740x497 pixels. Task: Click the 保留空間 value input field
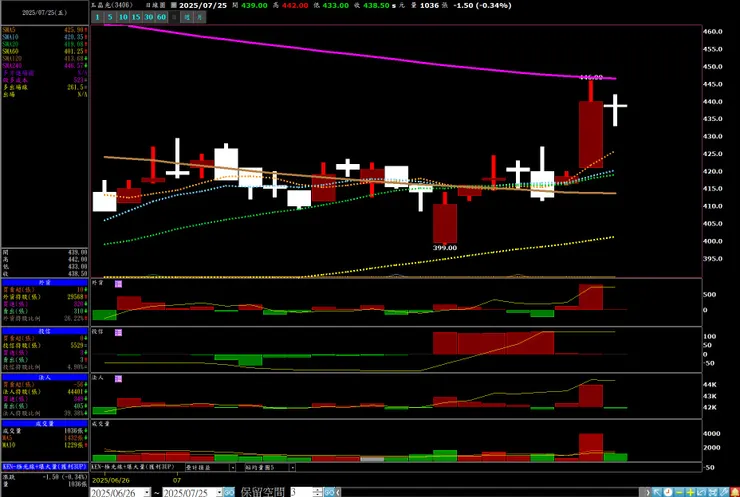click(301, 492)
